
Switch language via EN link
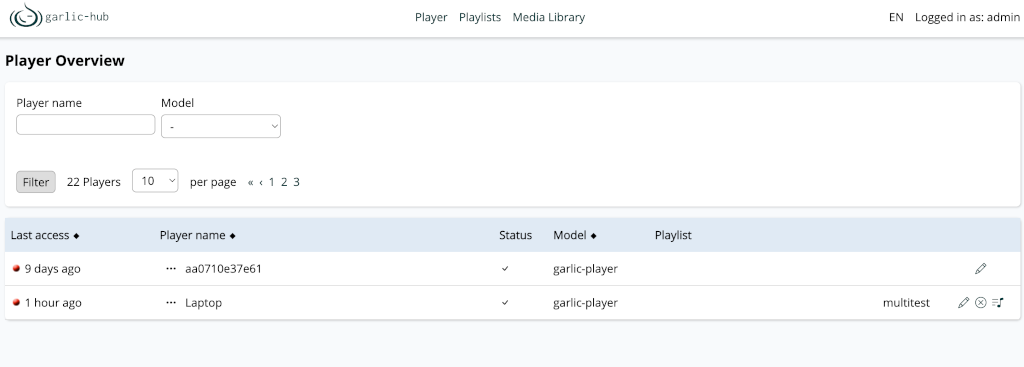pos(896,18)
